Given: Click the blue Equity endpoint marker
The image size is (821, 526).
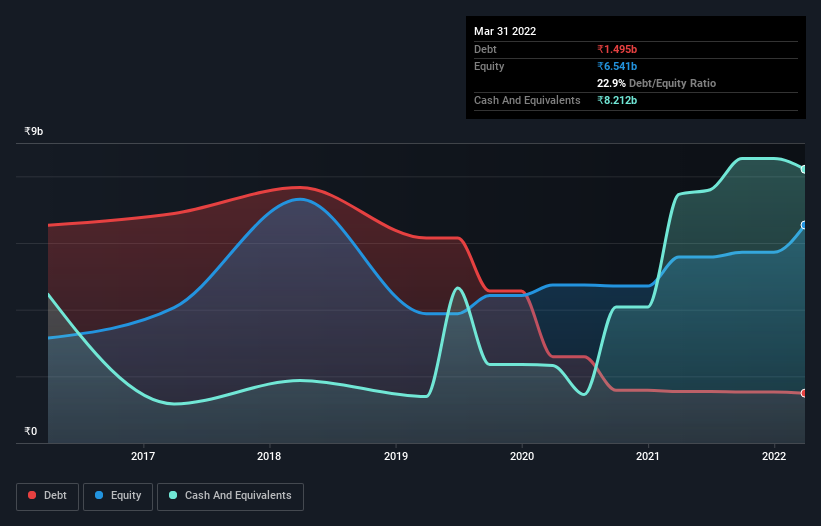Looking at the screenshot, I should click(x=804, y=225).
